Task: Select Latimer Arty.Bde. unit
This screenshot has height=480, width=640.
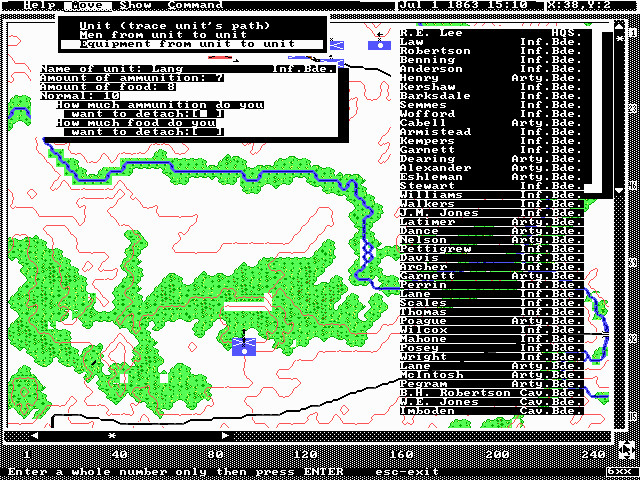Action: pyautogui.click(x=491, y=222)
